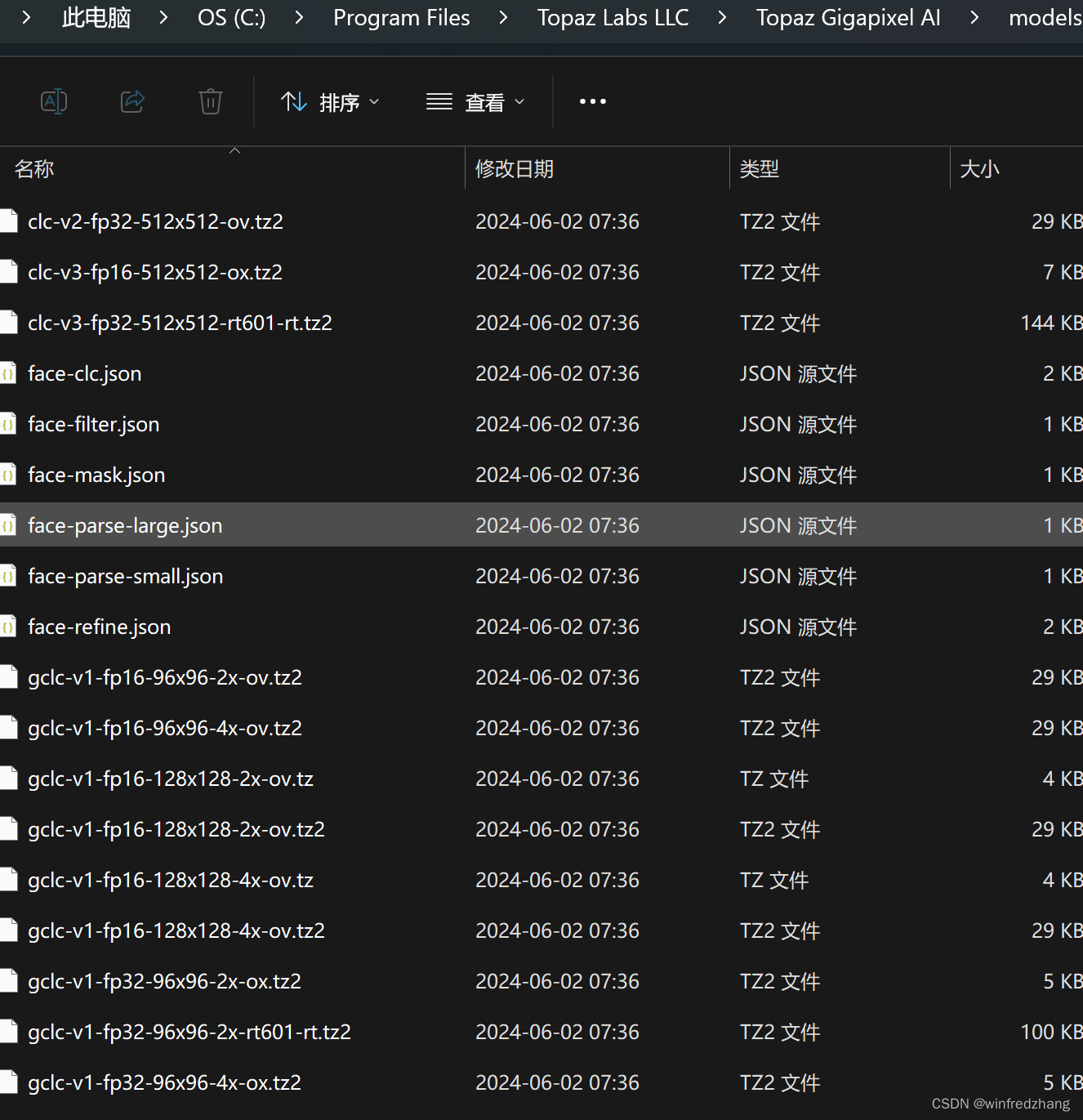The width and height of the screenshot is (1083, 1120).
Task: Open the 查看 view dropdown
Action: coord(475,102)
